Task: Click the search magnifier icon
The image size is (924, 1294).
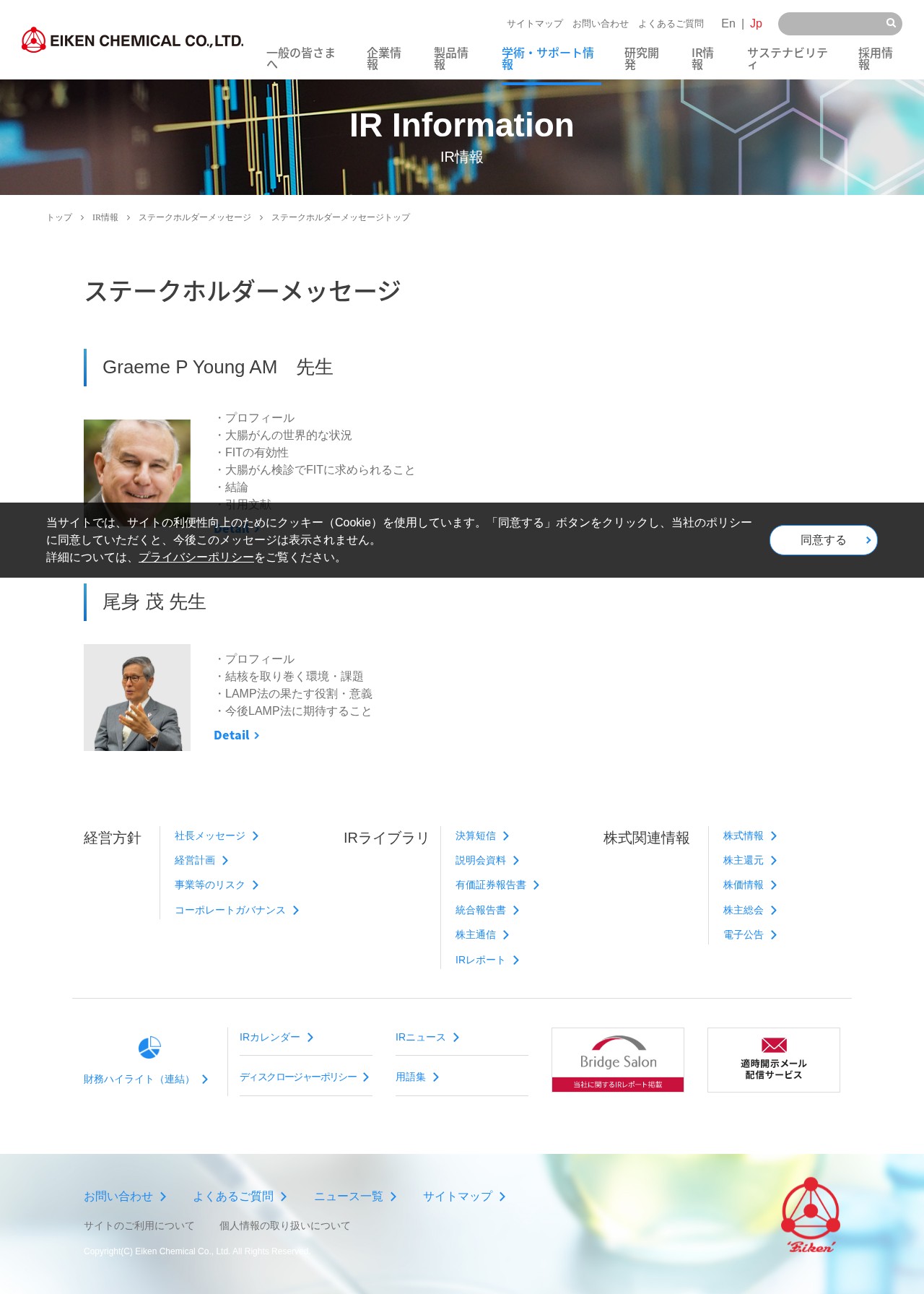Action: point(891,23)
